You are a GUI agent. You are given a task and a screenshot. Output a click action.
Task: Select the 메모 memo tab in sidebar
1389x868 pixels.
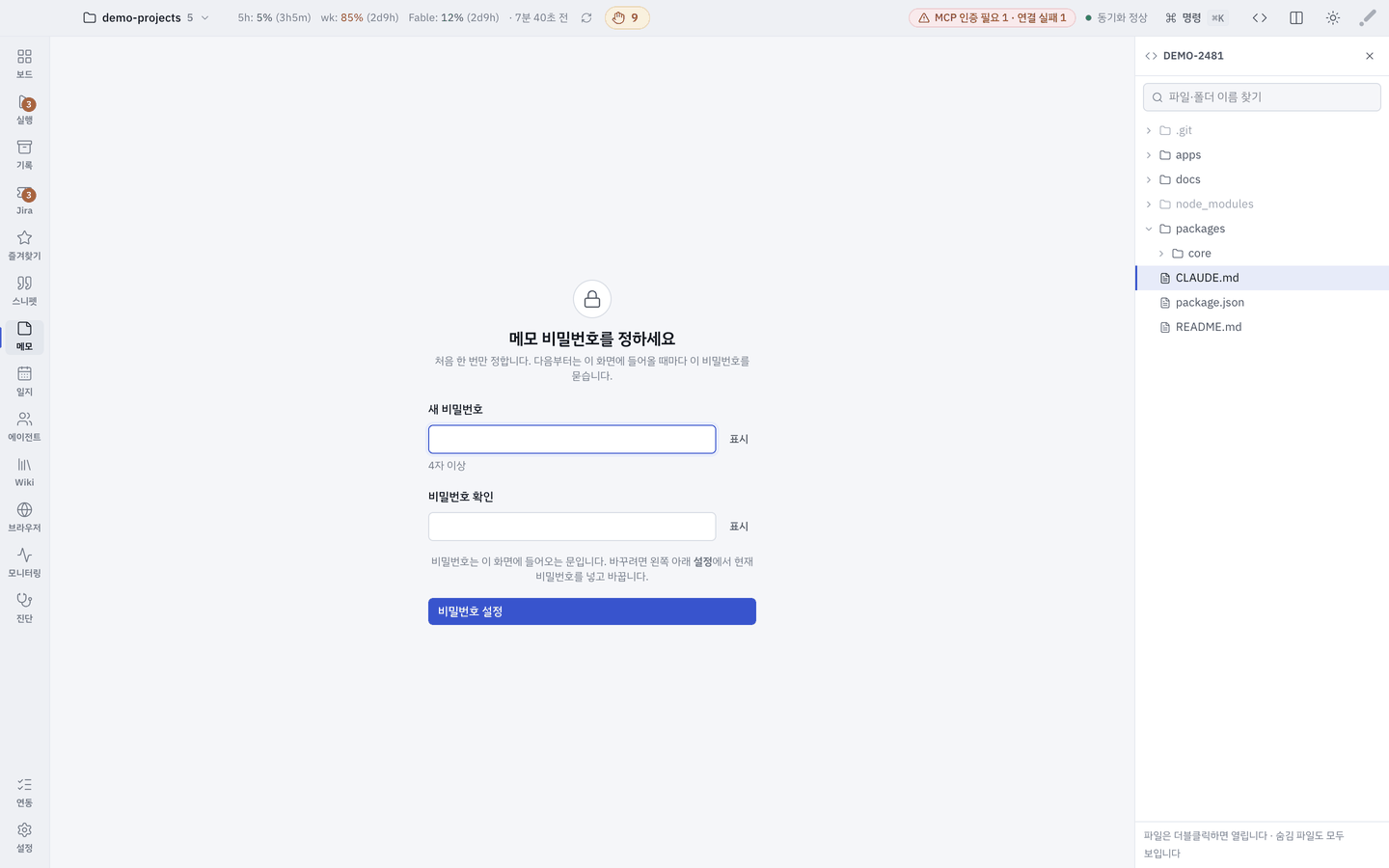click(x=24, y=336)
